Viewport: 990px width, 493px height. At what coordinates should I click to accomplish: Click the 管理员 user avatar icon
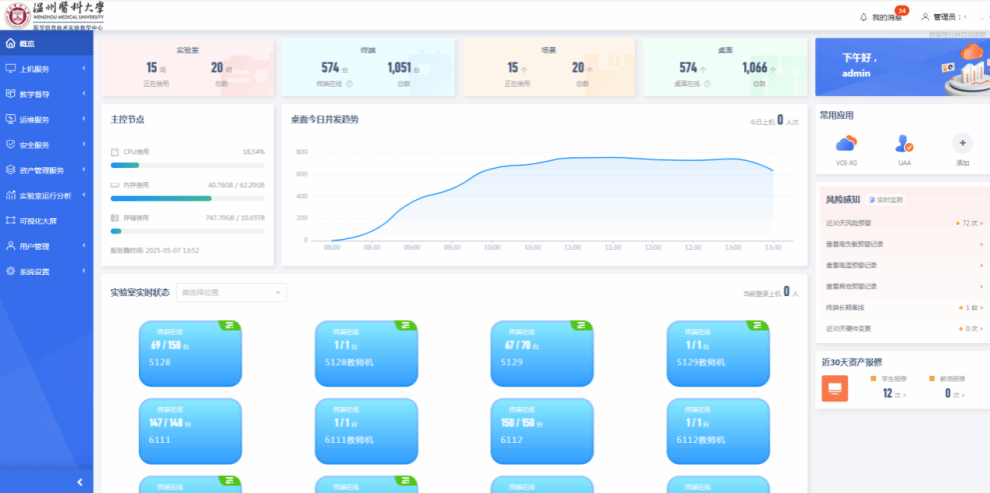click(x=926, y=17)
